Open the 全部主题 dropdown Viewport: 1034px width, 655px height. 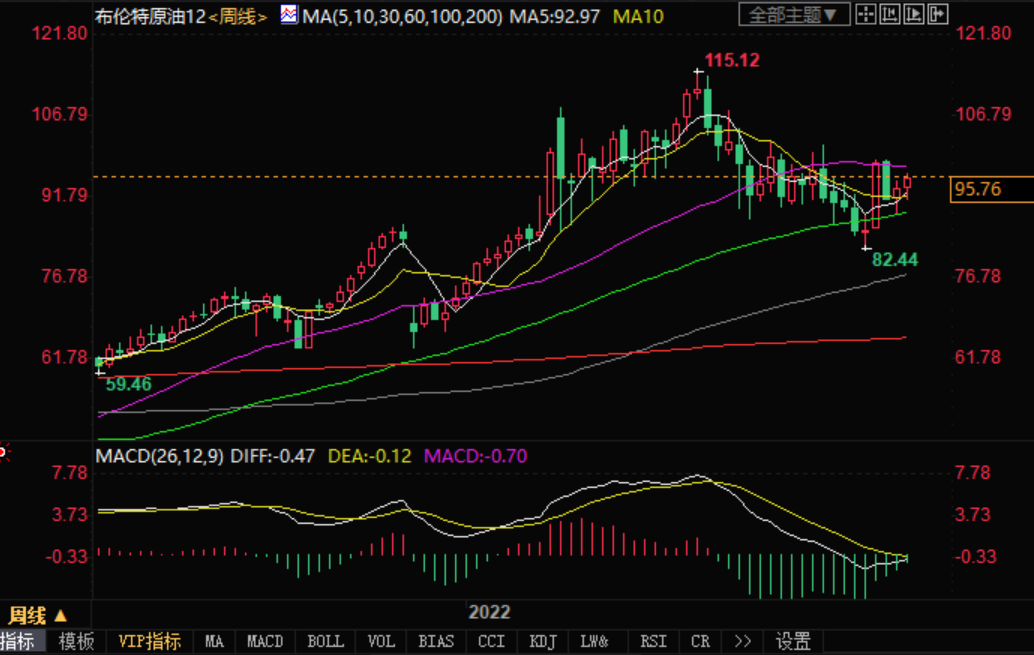pyautogui.click(x=794, y=15)
